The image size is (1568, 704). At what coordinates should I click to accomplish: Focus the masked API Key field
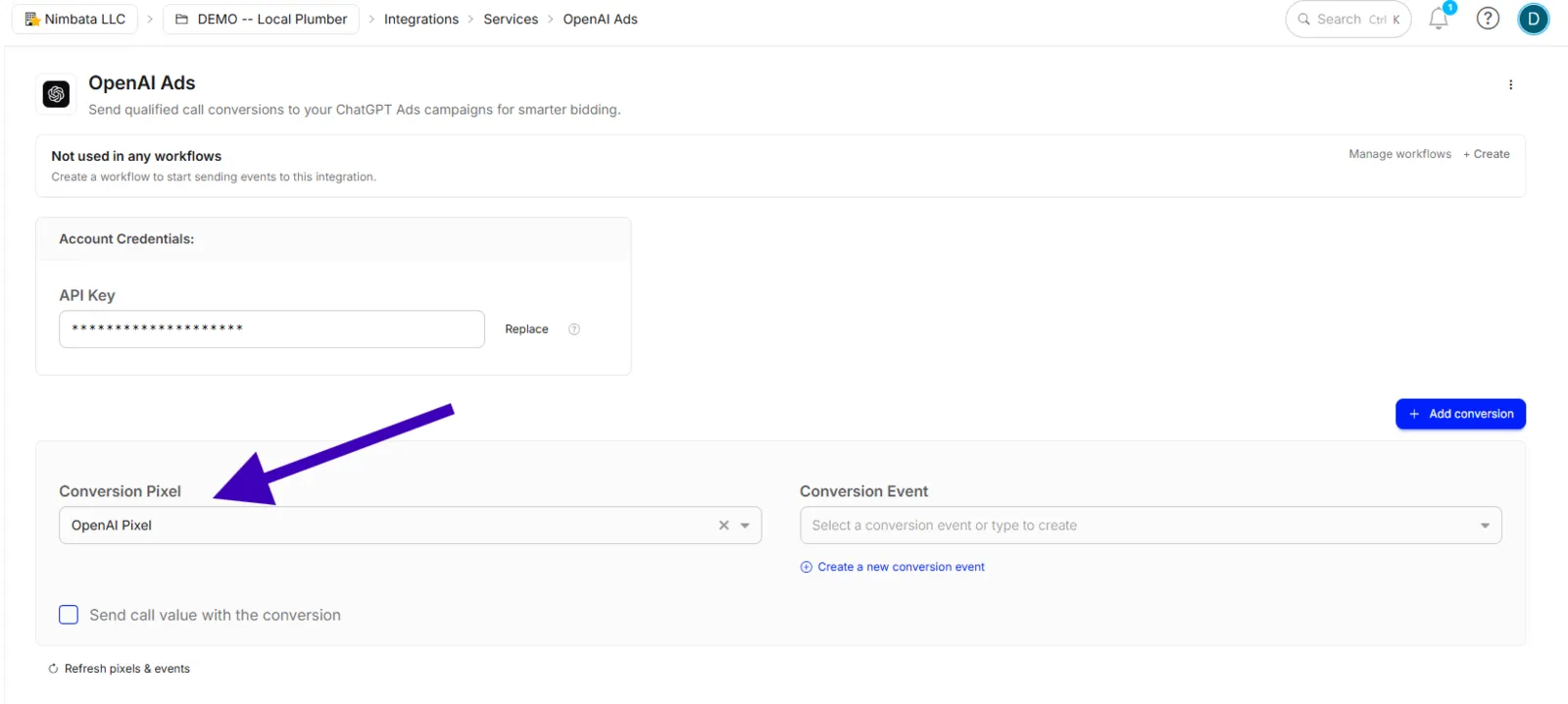(x=271, y=329)
